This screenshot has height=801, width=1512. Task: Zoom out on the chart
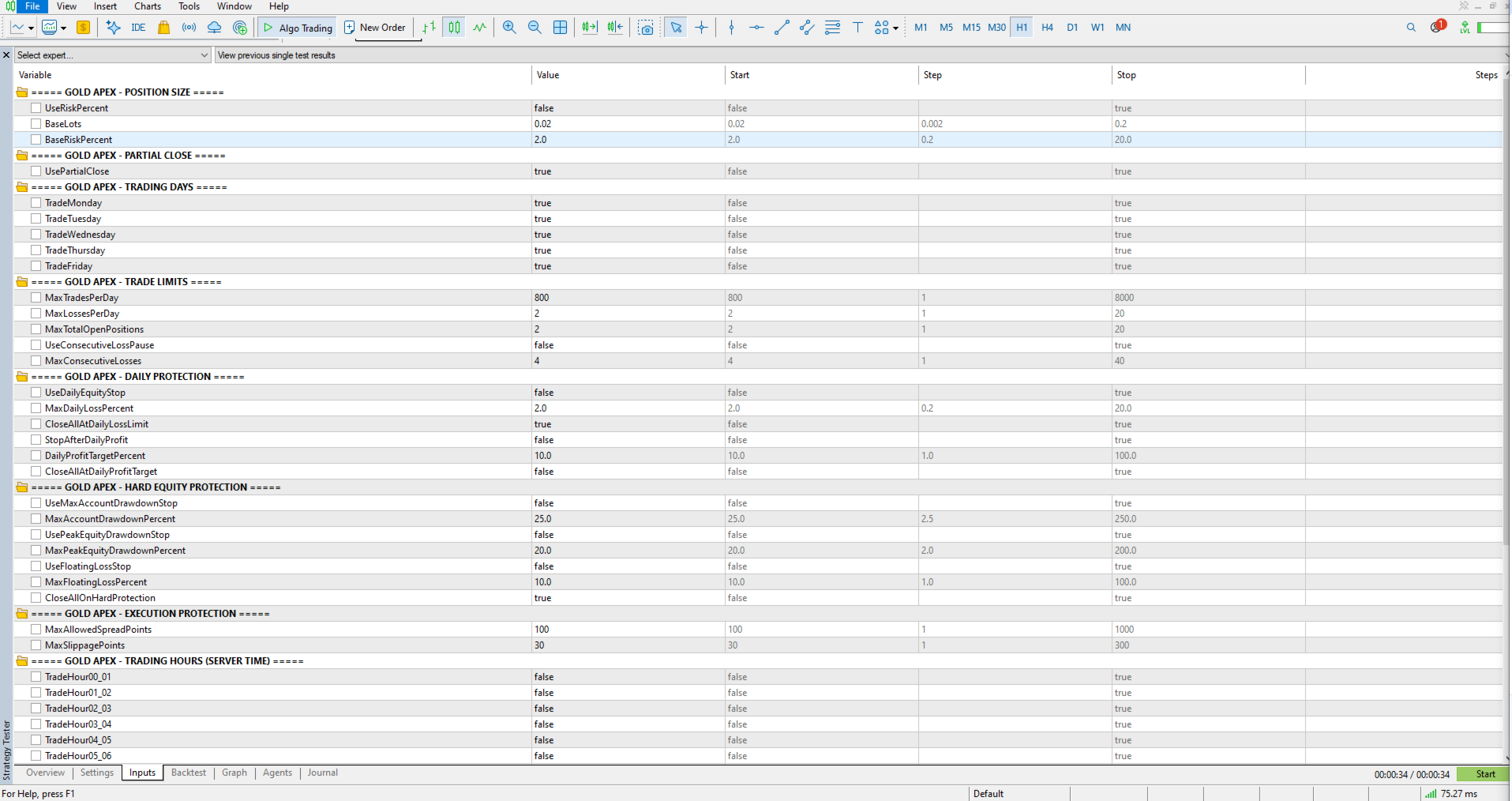coord(535,28)
